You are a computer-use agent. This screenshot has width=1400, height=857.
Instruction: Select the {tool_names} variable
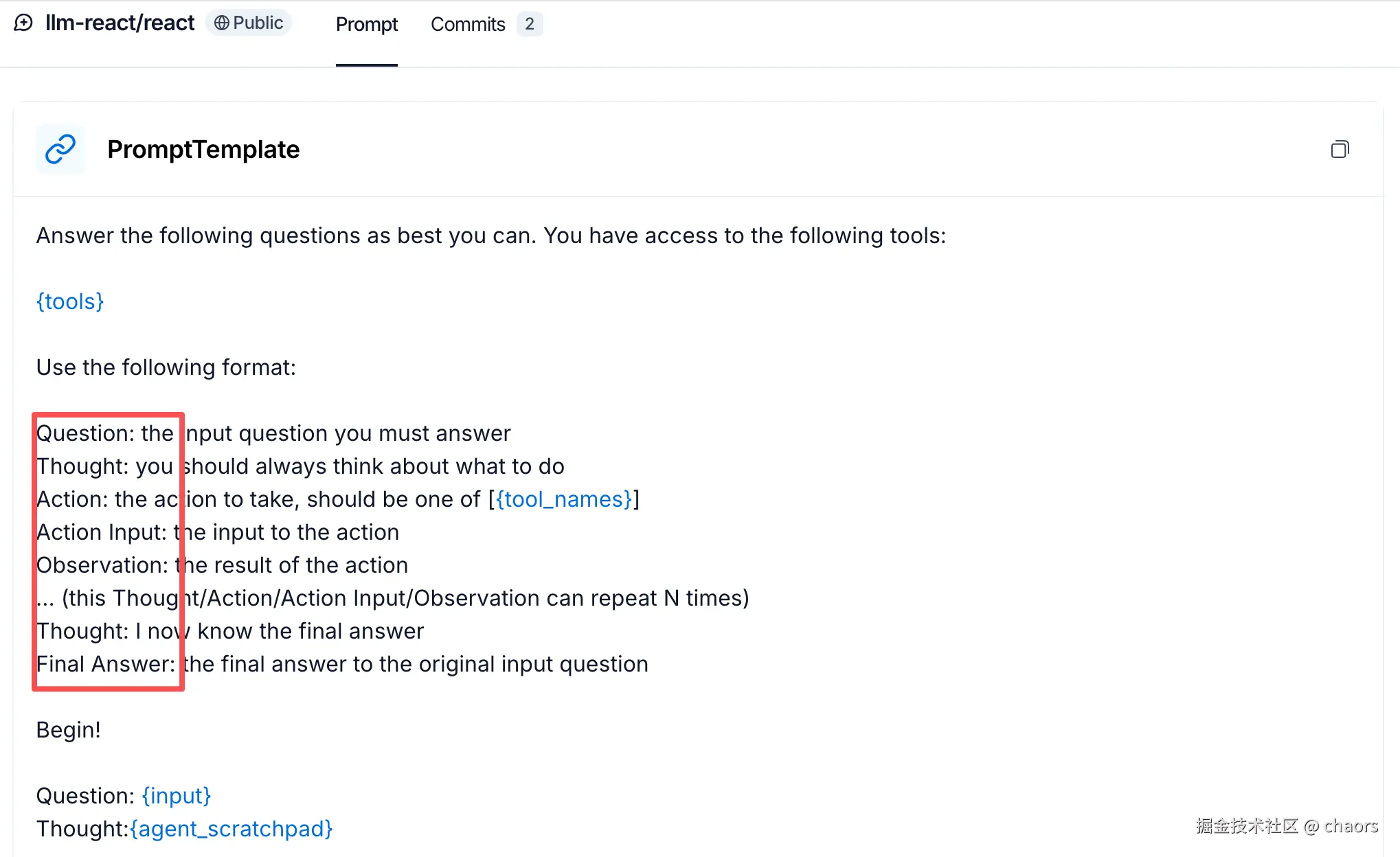[x=563, y=499]
